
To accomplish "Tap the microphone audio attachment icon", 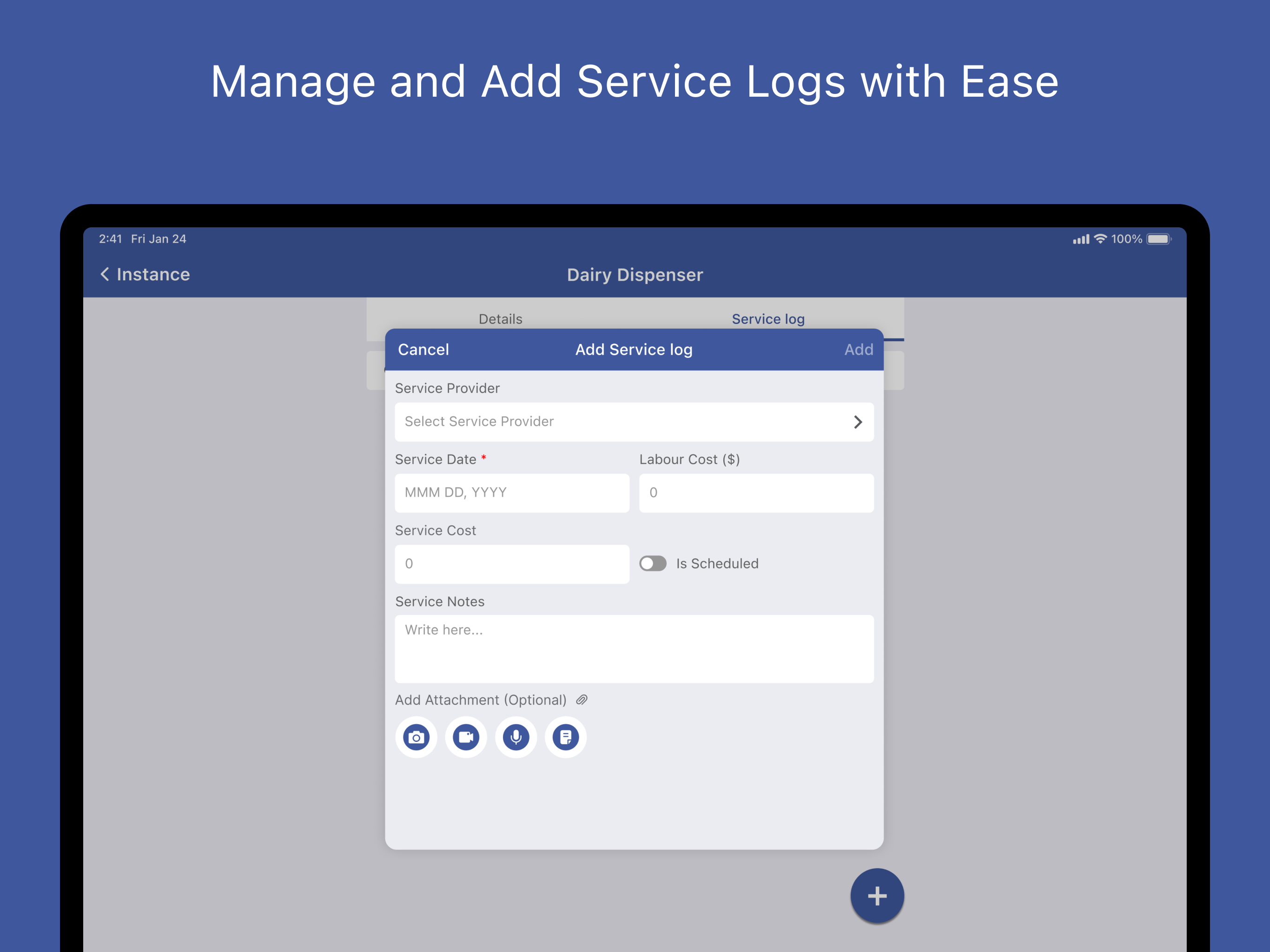I will click(516, 737).
